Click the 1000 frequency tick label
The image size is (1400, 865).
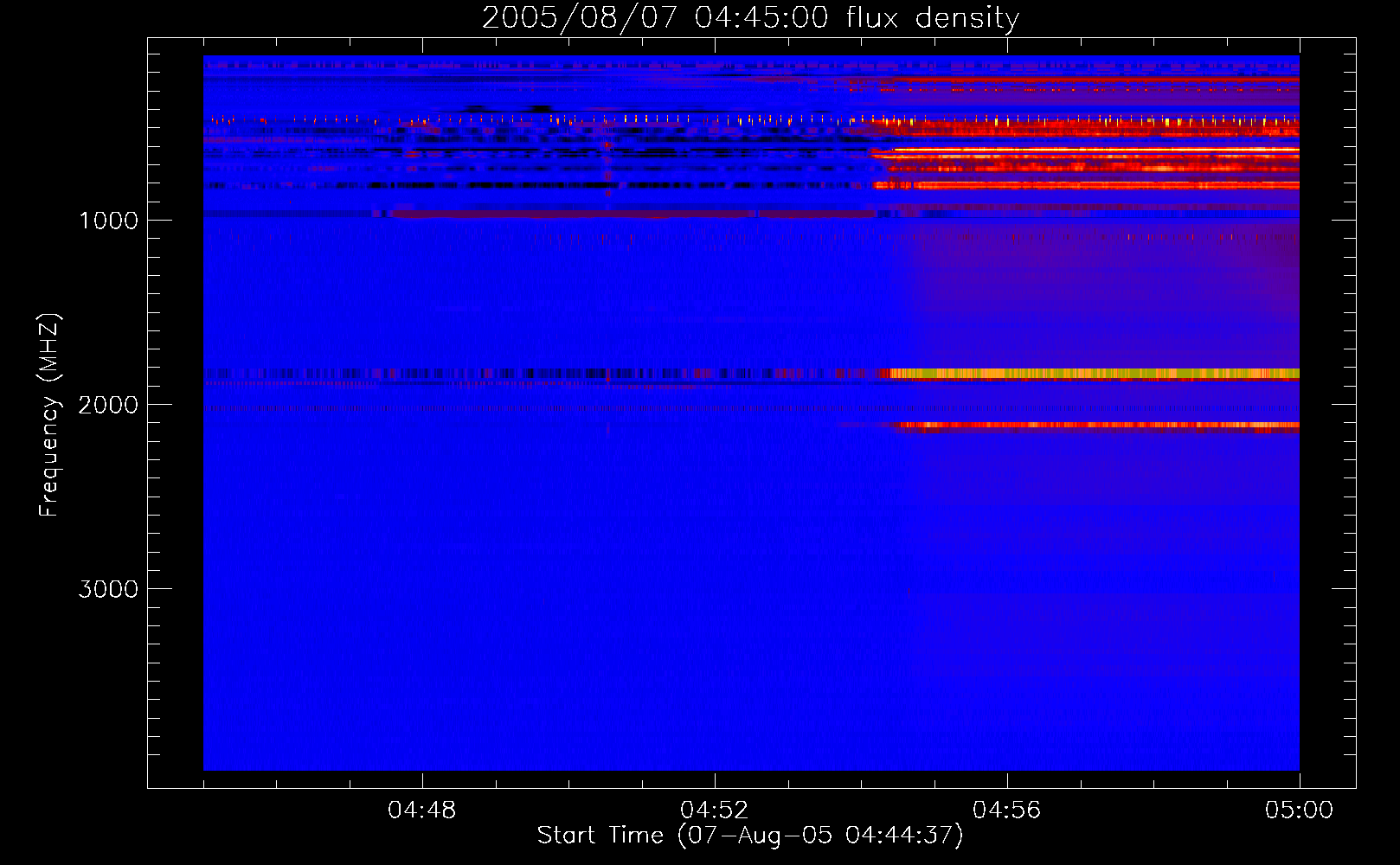pos(108,221)
